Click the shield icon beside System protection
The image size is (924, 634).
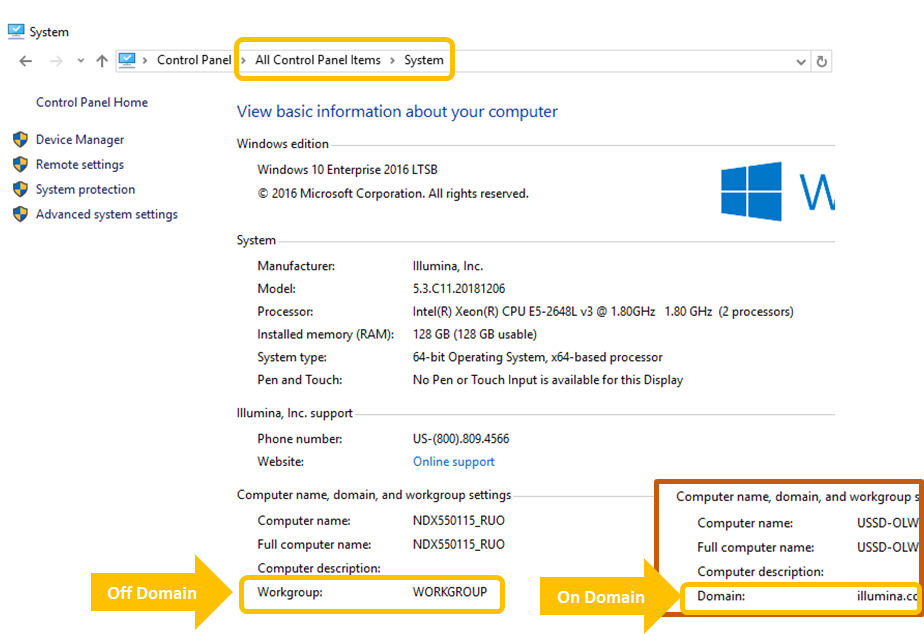click(x=20, y=189)
